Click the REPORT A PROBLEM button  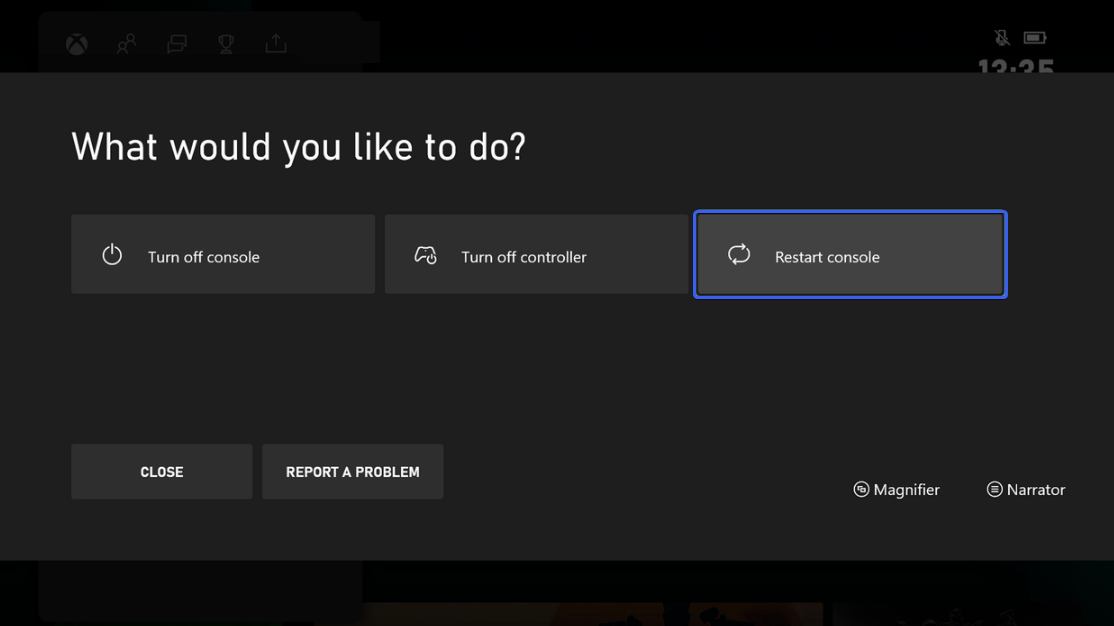pos(352,471)
